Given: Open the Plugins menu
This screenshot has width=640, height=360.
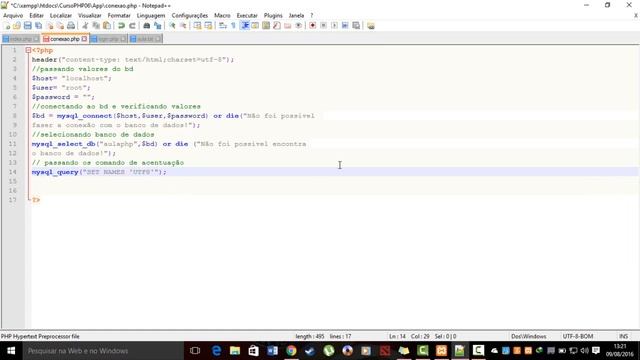Looking at the screenshot, I should coord(273,16).
